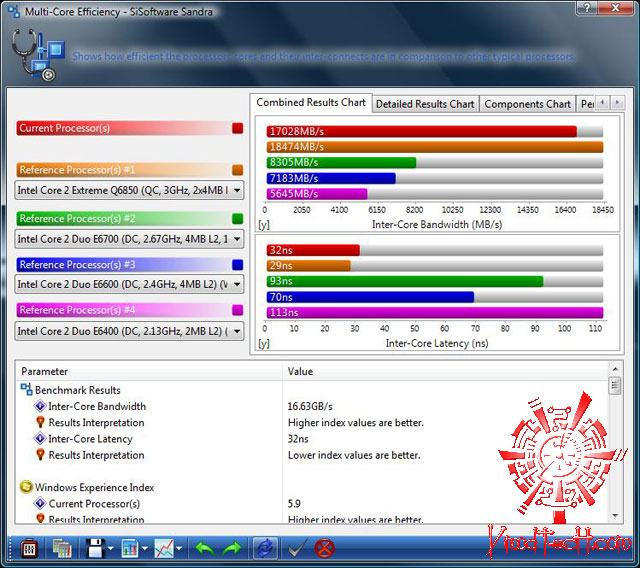
Task: Select the Windows Experience Index heading
Action: pos(94,488)
